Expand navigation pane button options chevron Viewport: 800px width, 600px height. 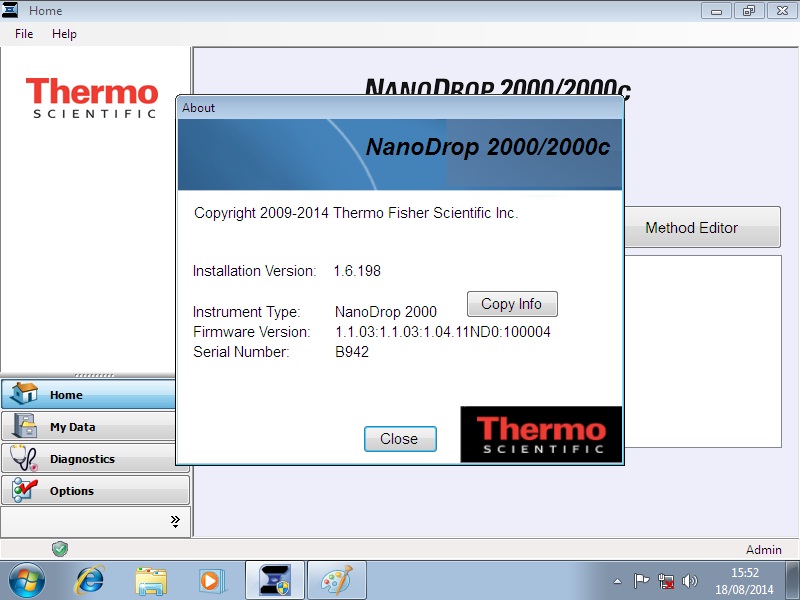(x=175, y=521)
